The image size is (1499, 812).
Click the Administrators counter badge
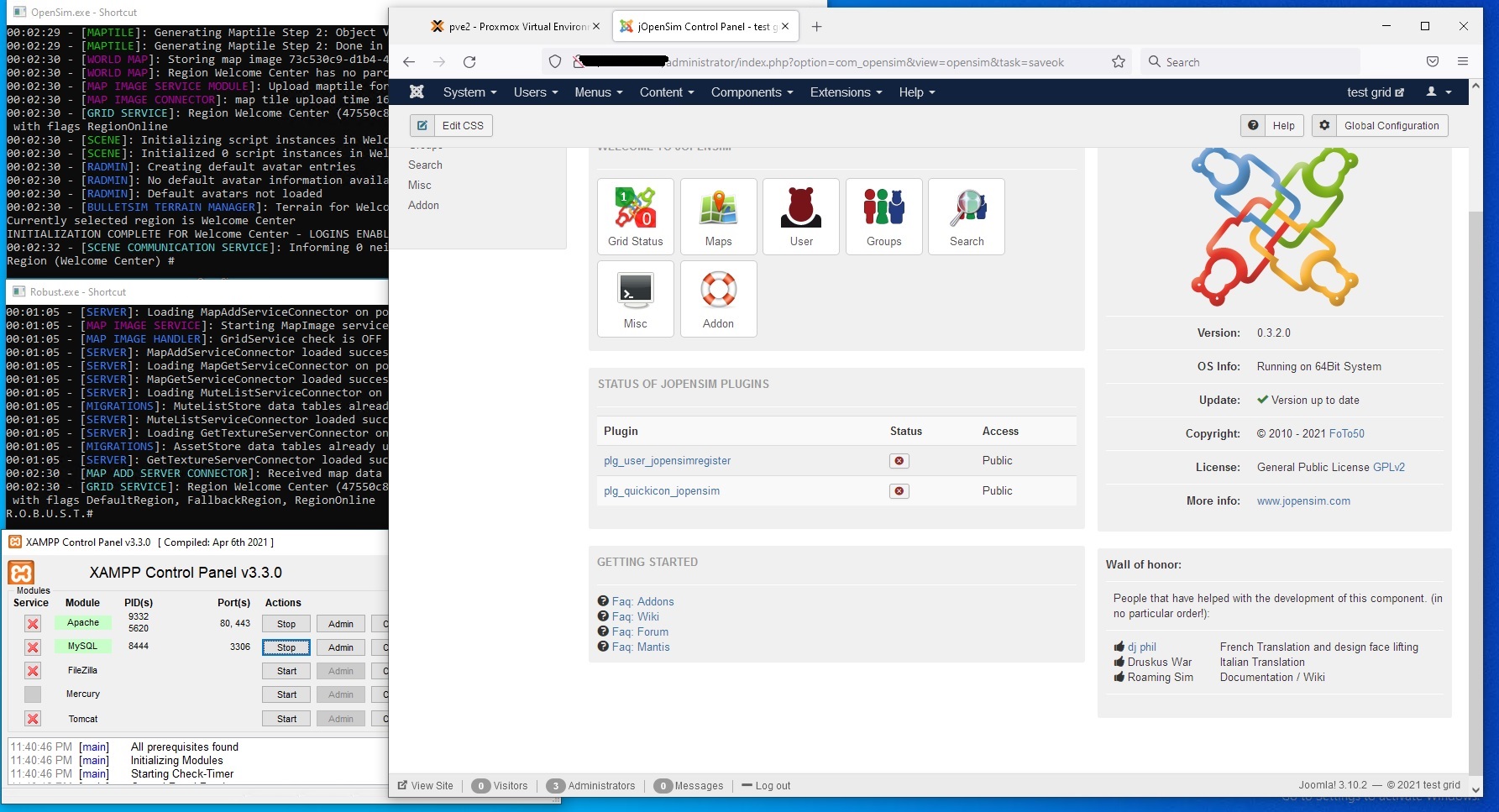click(555, 786)
